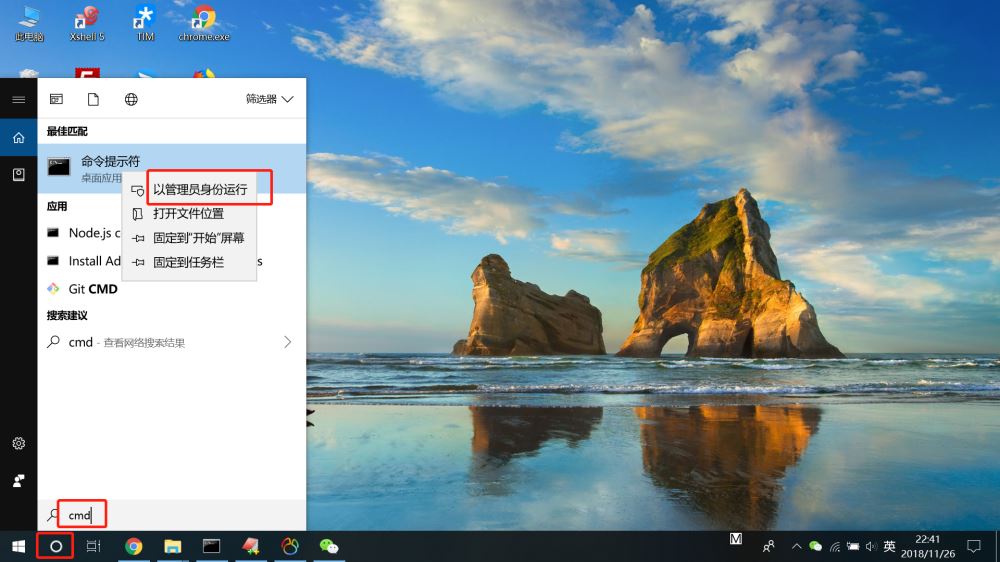Open WeChat from the taskbar
Image resolution: width=1000 pixels, height=562 pixels.
pyautogui.click(x=328, y=546)
